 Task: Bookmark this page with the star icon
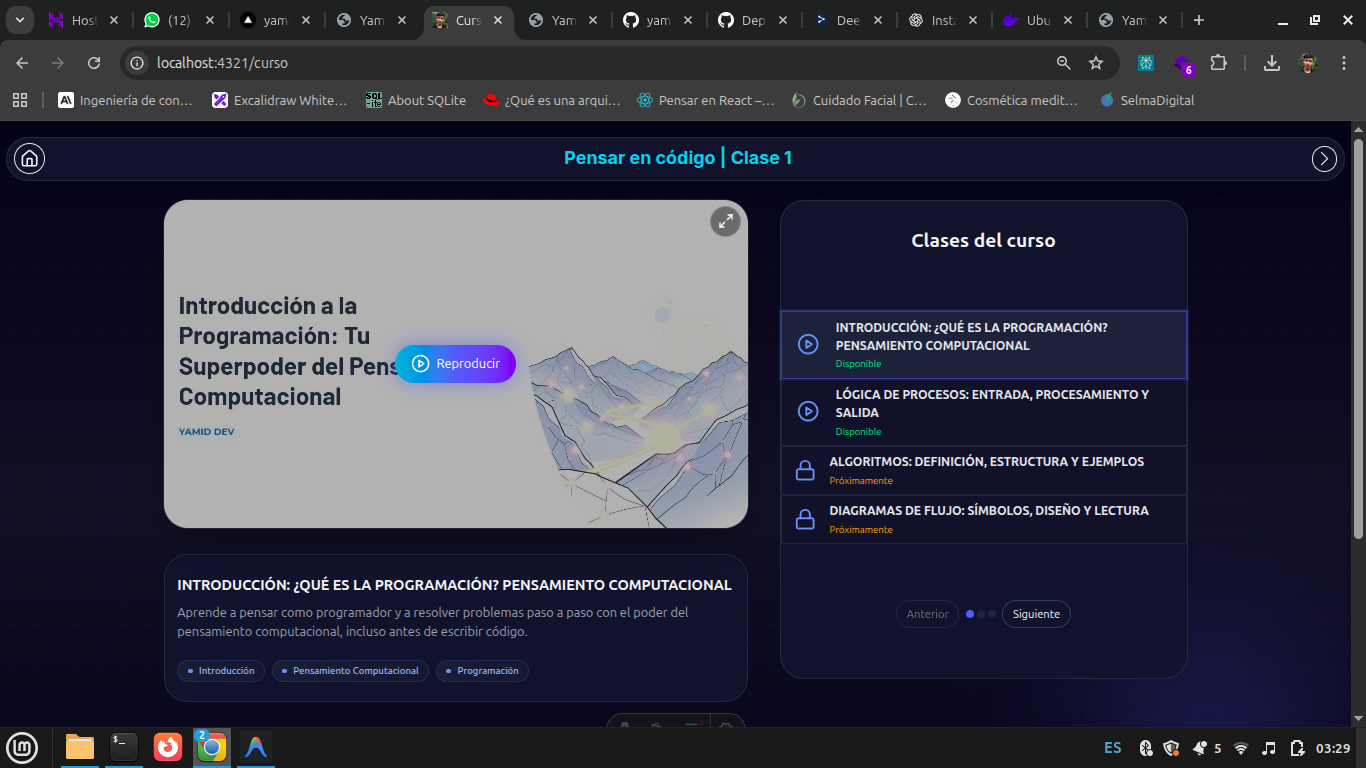1096,63
